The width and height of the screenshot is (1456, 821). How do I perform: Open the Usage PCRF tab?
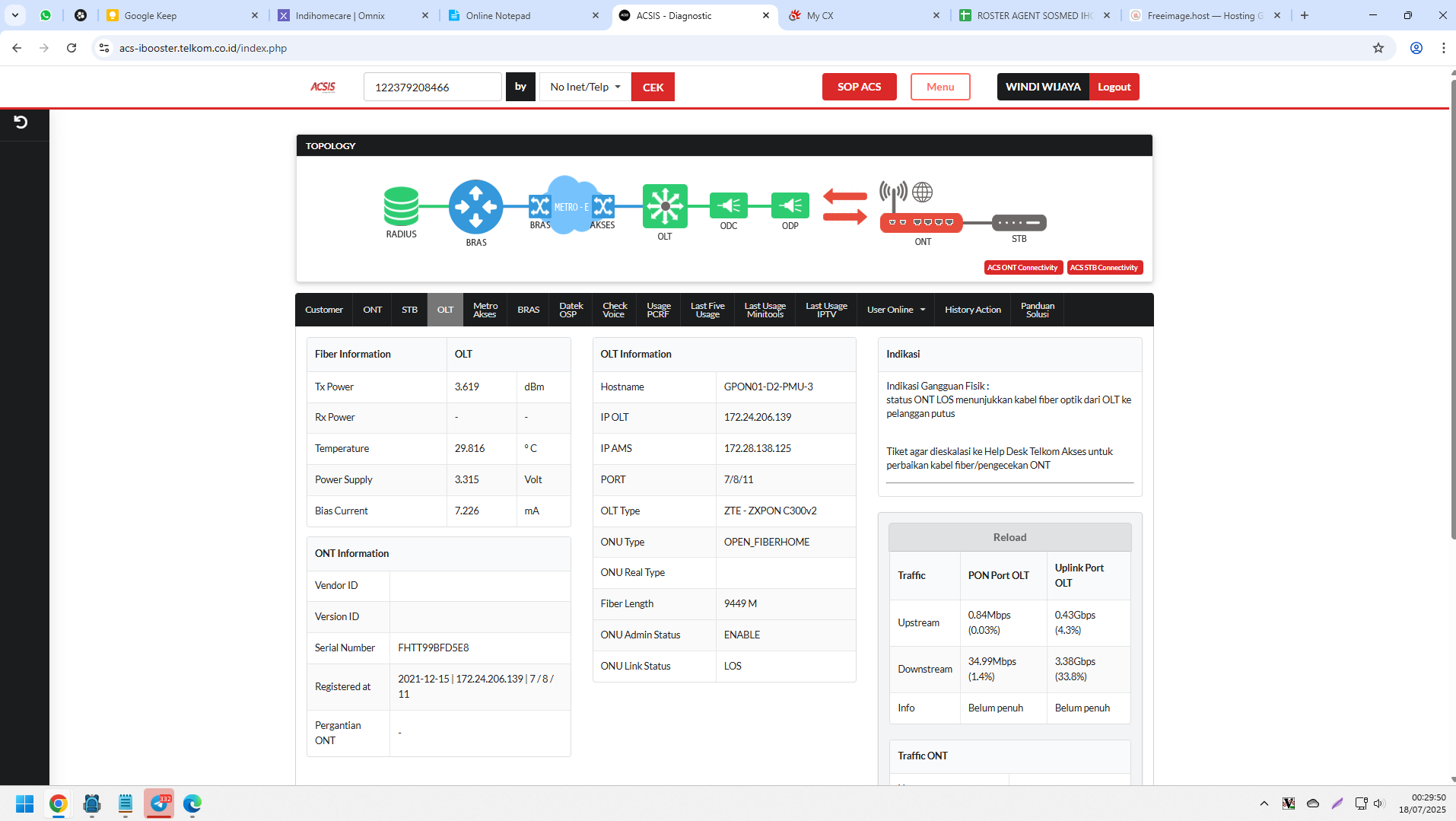pyautogui.click(x=659, y=310)
